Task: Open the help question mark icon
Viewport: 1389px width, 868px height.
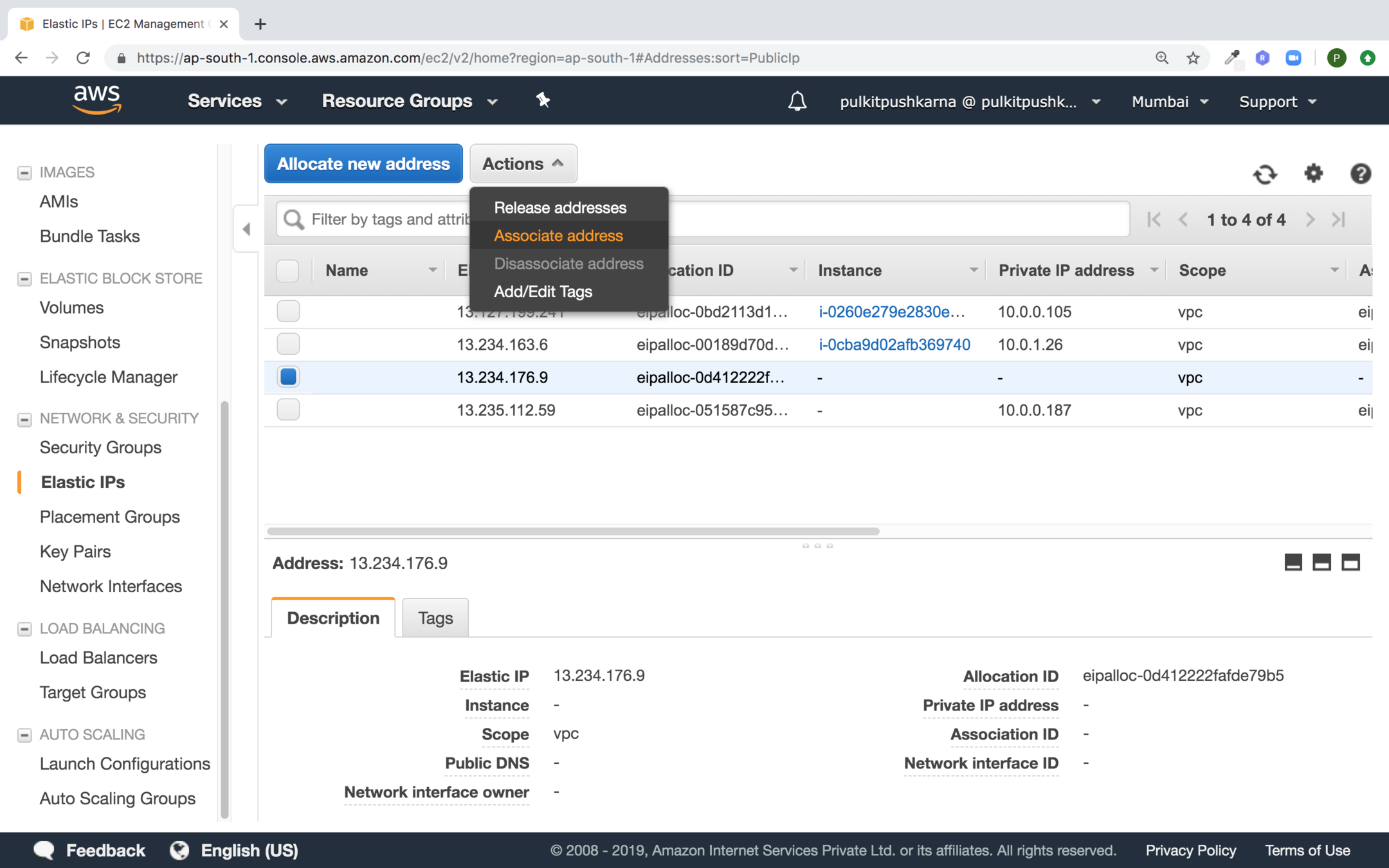Action: 1360,174
